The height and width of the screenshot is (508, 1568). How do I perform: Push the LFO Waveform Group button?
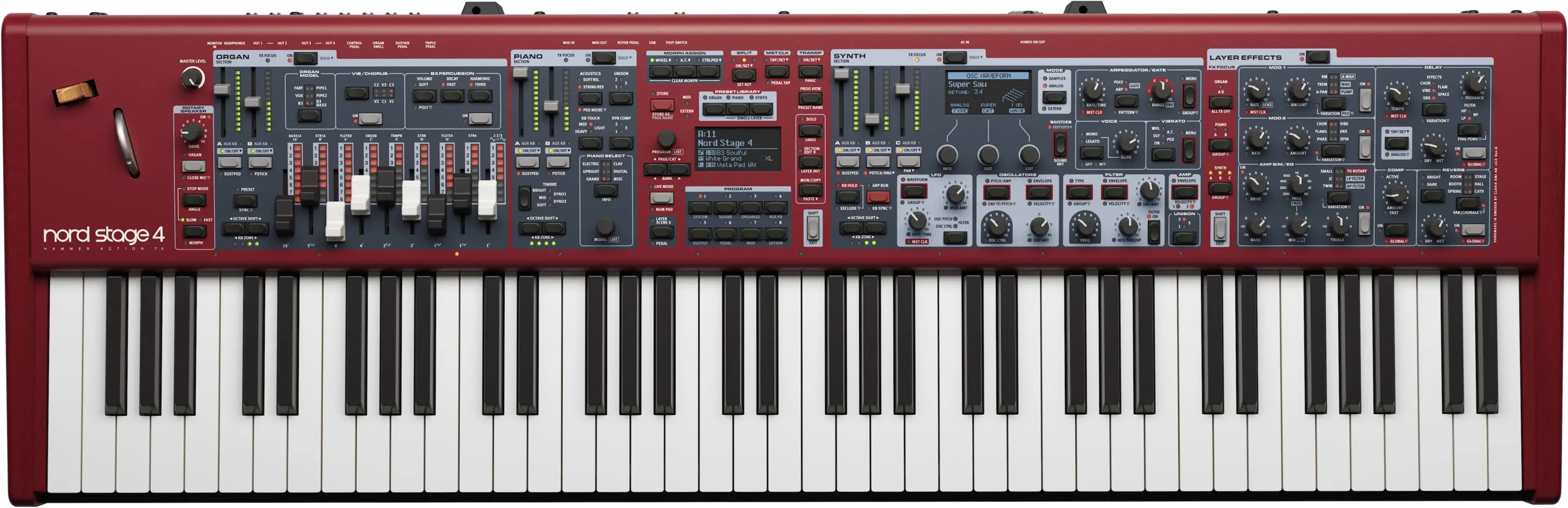pos(914,192)
